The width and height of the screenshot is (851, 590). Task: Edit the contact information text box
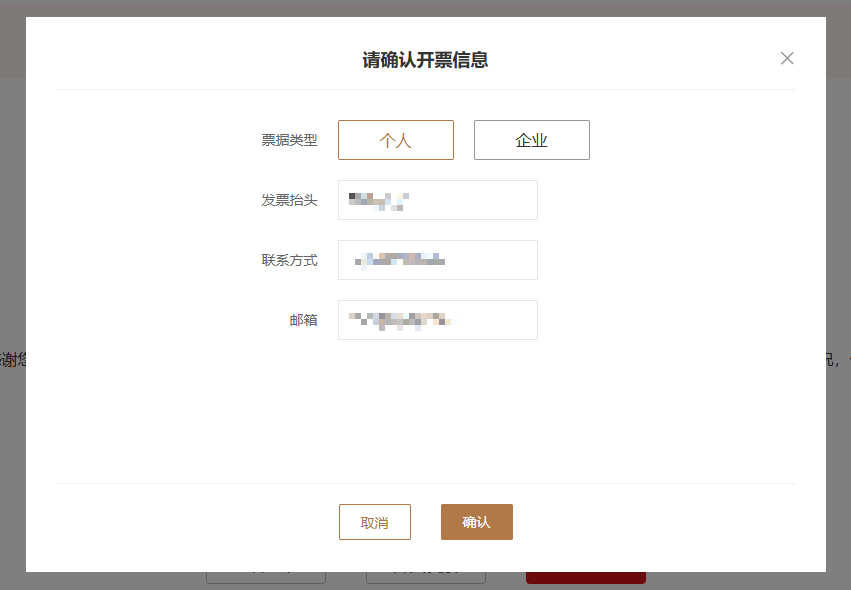click(437, 260)
